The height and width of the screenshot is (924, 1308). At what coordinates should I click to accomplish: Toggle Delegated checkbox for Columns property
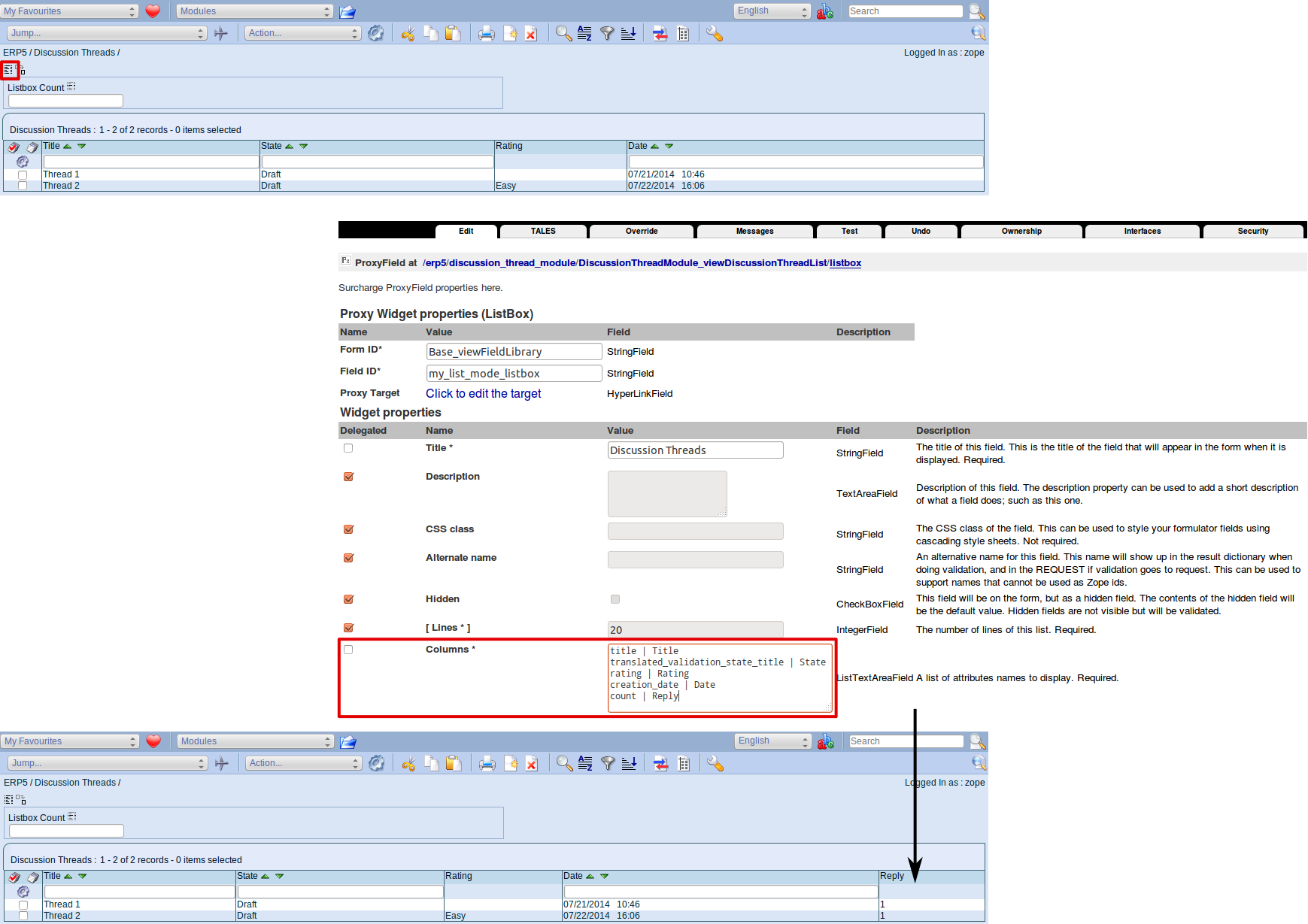click(348, 650)
